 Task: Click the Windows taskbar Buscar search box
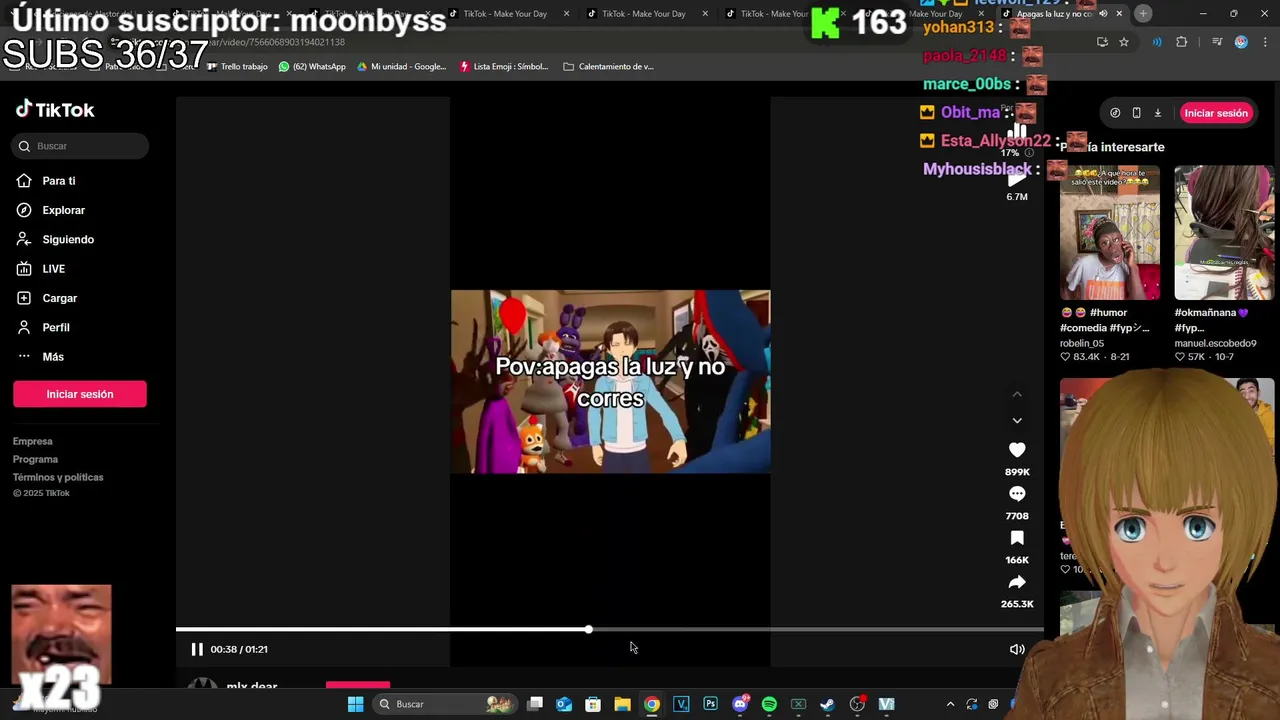445,704
